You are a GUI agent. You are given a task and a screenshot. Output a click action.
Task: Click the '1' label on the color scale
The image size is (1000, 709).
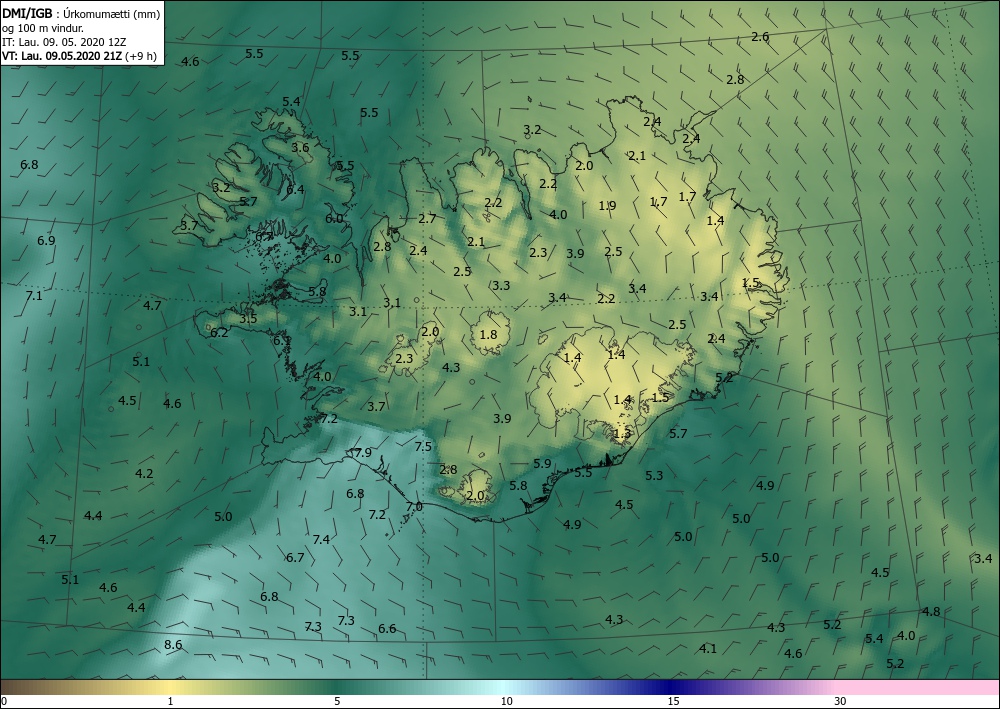tap(170, 701)
